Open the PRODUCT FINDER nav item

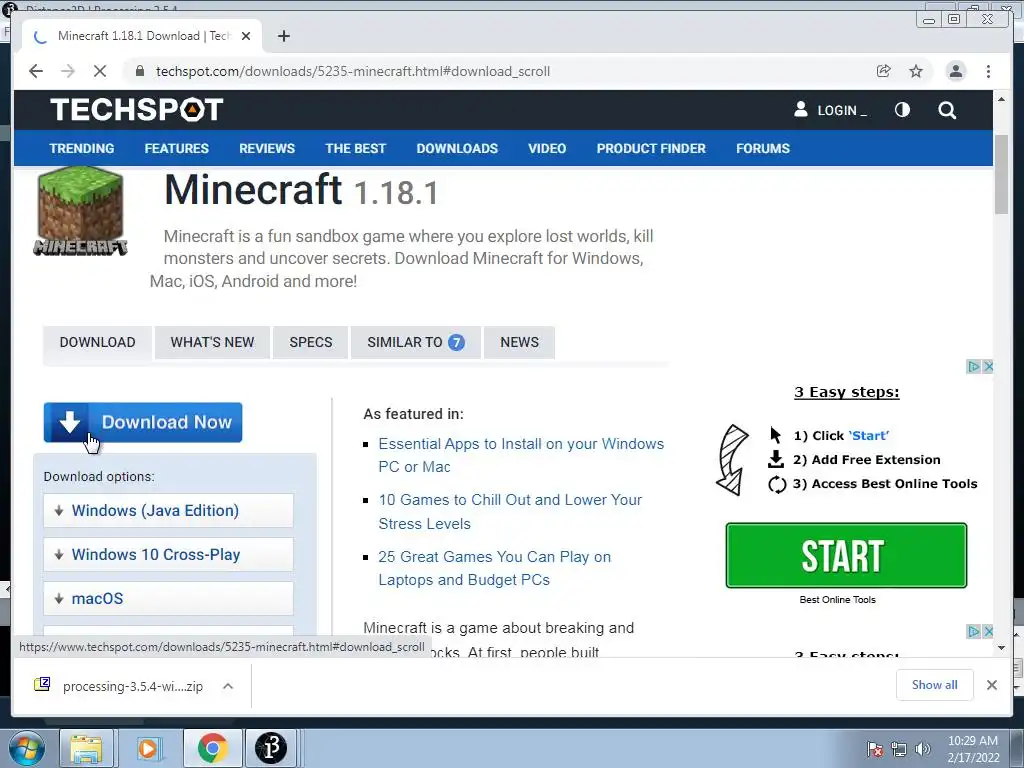tap(651, 148)
